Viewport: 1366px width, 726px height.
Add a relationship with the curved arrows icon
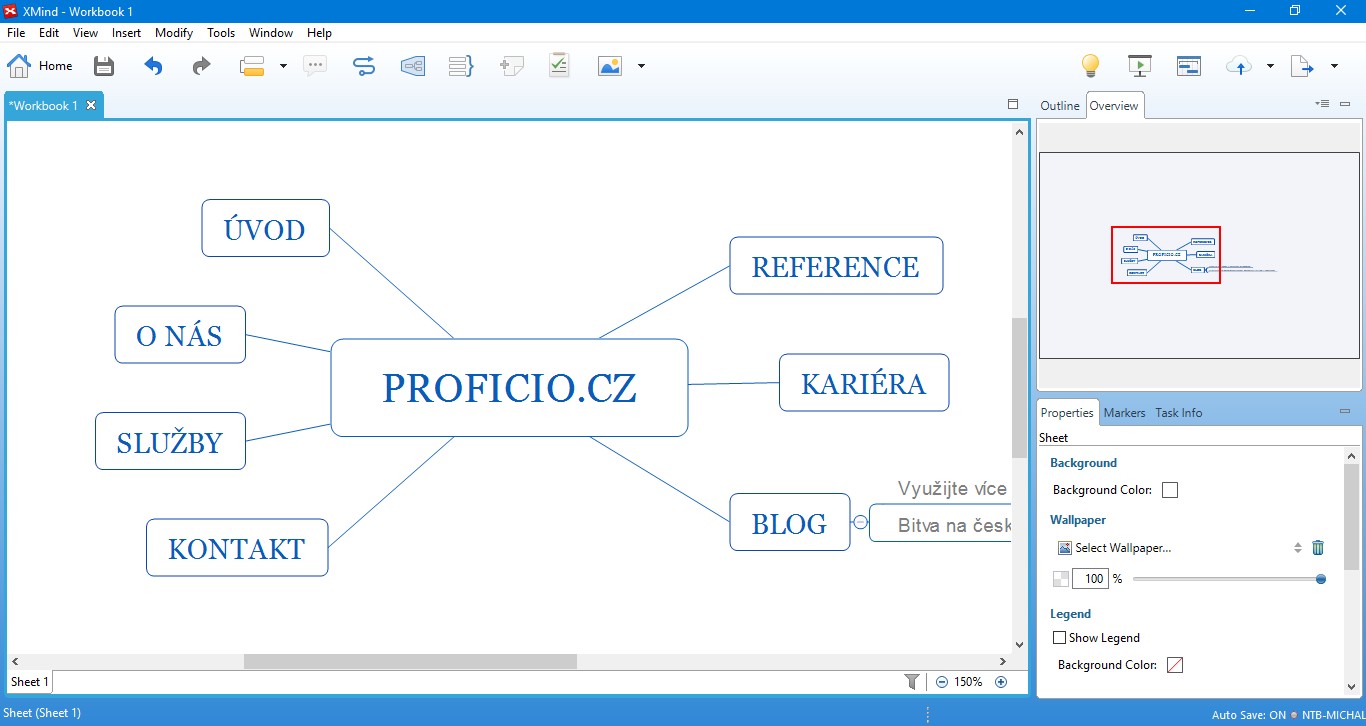[x=364, y=66]
